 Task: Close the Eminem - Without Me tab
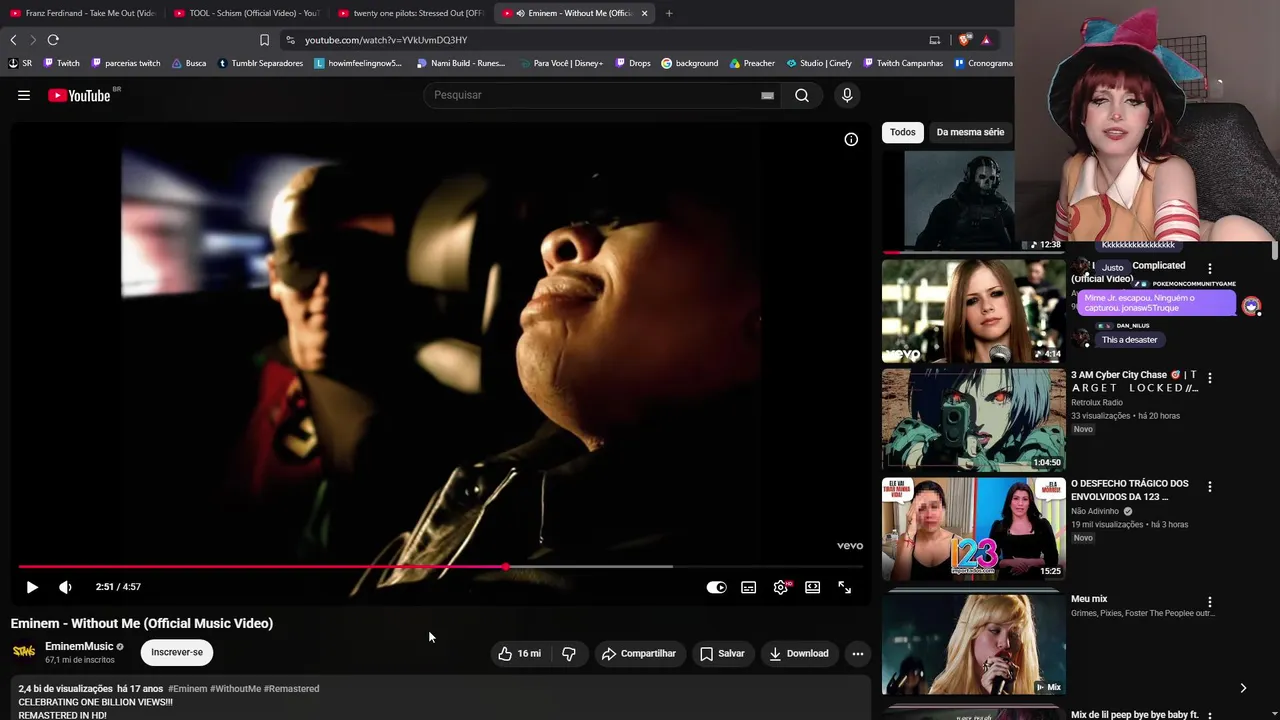point(645,13)
